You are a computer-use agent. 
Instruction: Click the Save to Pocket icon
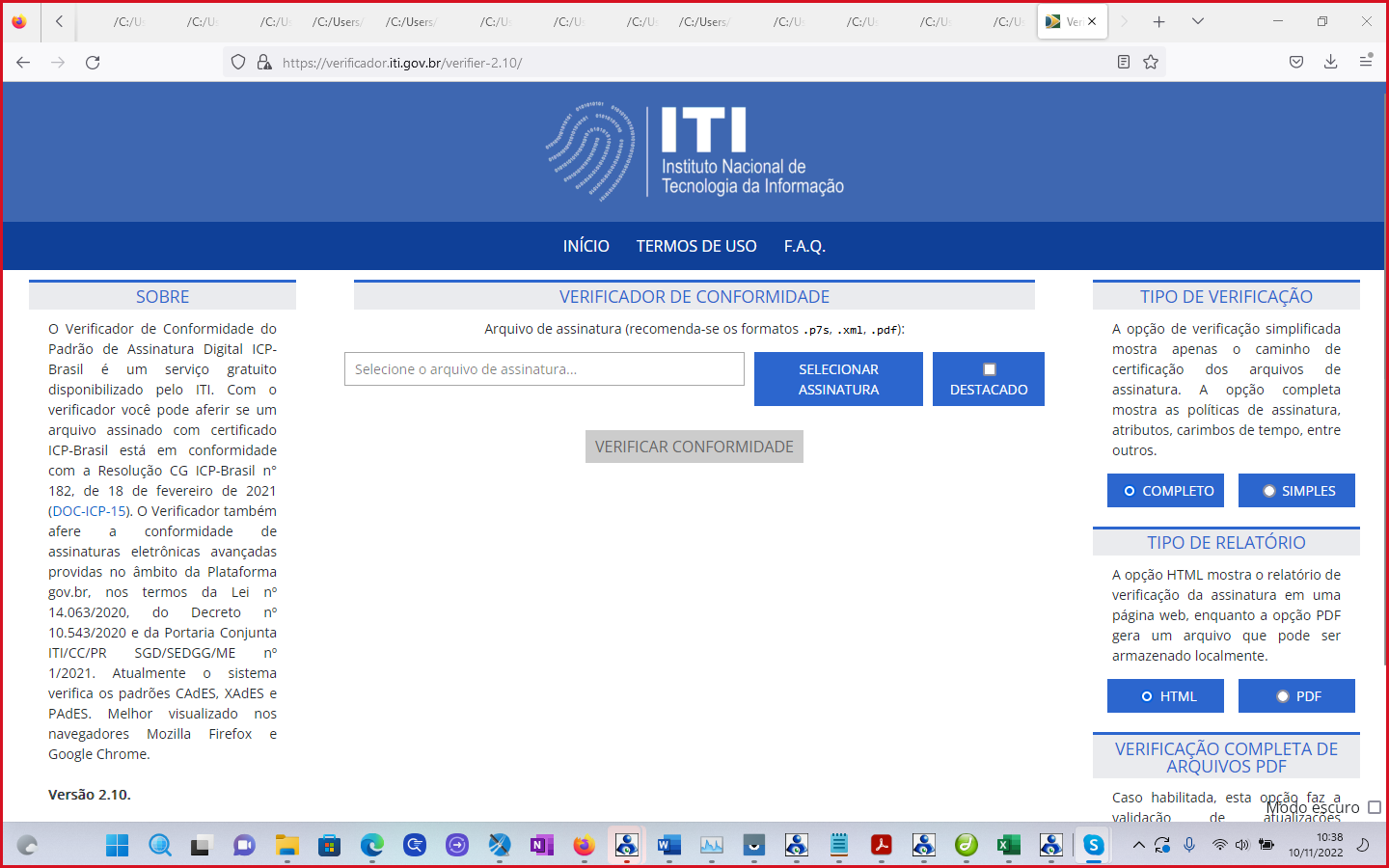pyautogui.click(x=1296, y=62)
